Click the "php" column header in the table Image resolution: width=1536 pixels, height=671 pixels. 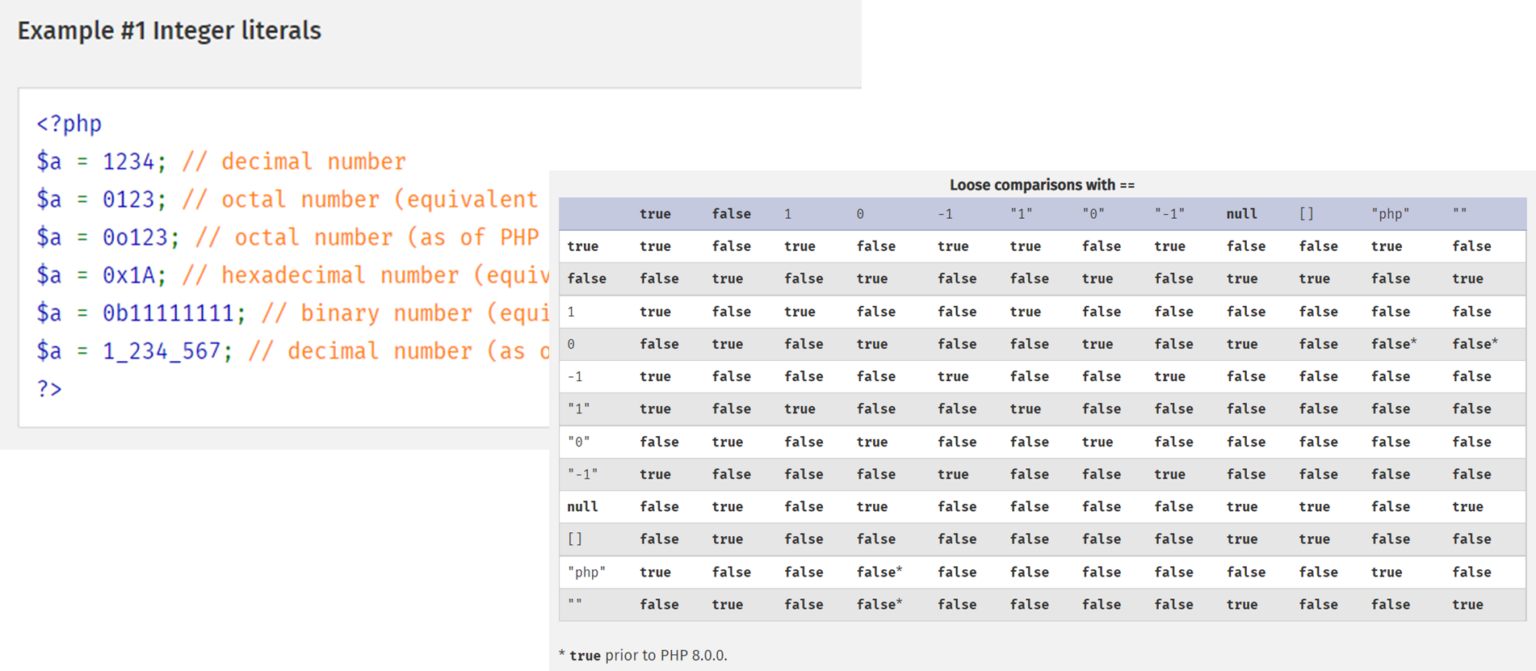[x=1390, y=214]
